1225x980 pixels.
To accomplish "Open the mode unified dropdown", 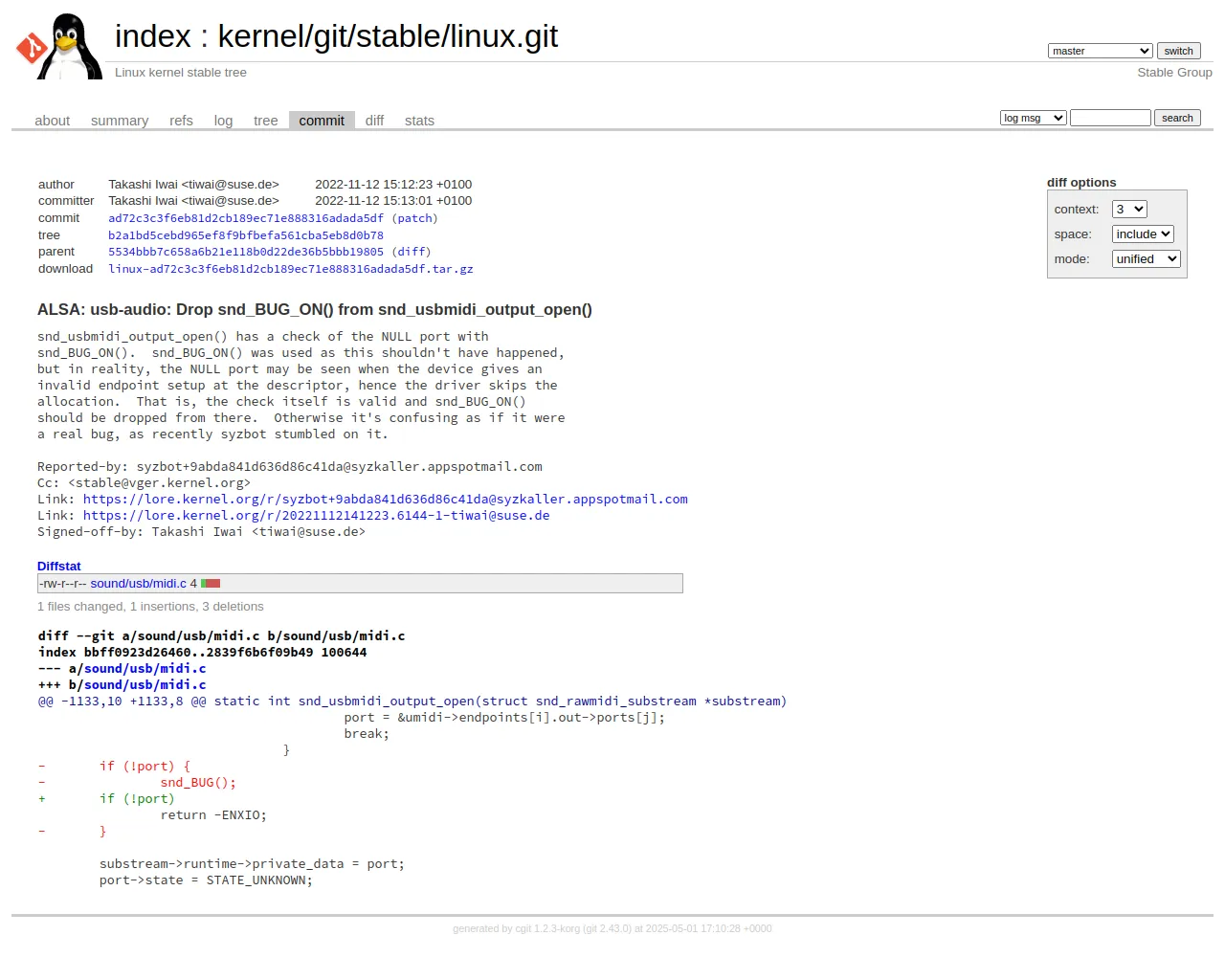I will (x=1146, y=259).
